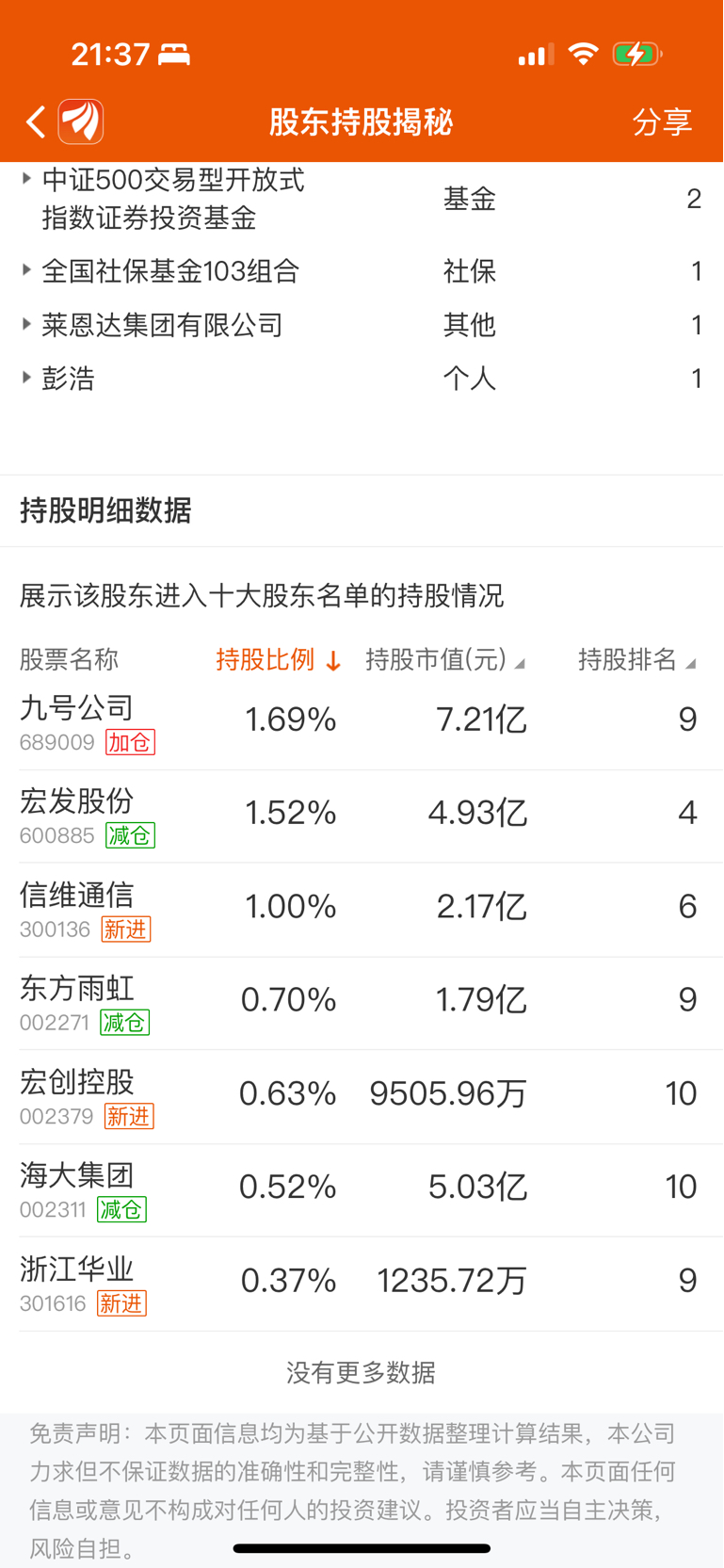Tap the 21:37 clock in status bar
This screenshot has width=724, height=1568.
[110, 55]
